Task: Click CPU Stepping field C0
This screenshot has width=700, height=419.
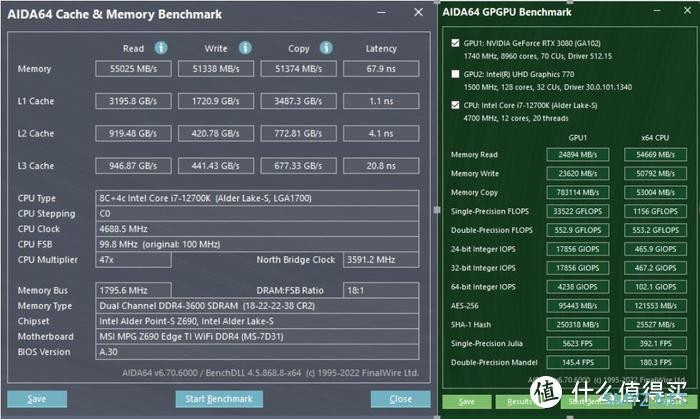Action: tap(257, 213)
